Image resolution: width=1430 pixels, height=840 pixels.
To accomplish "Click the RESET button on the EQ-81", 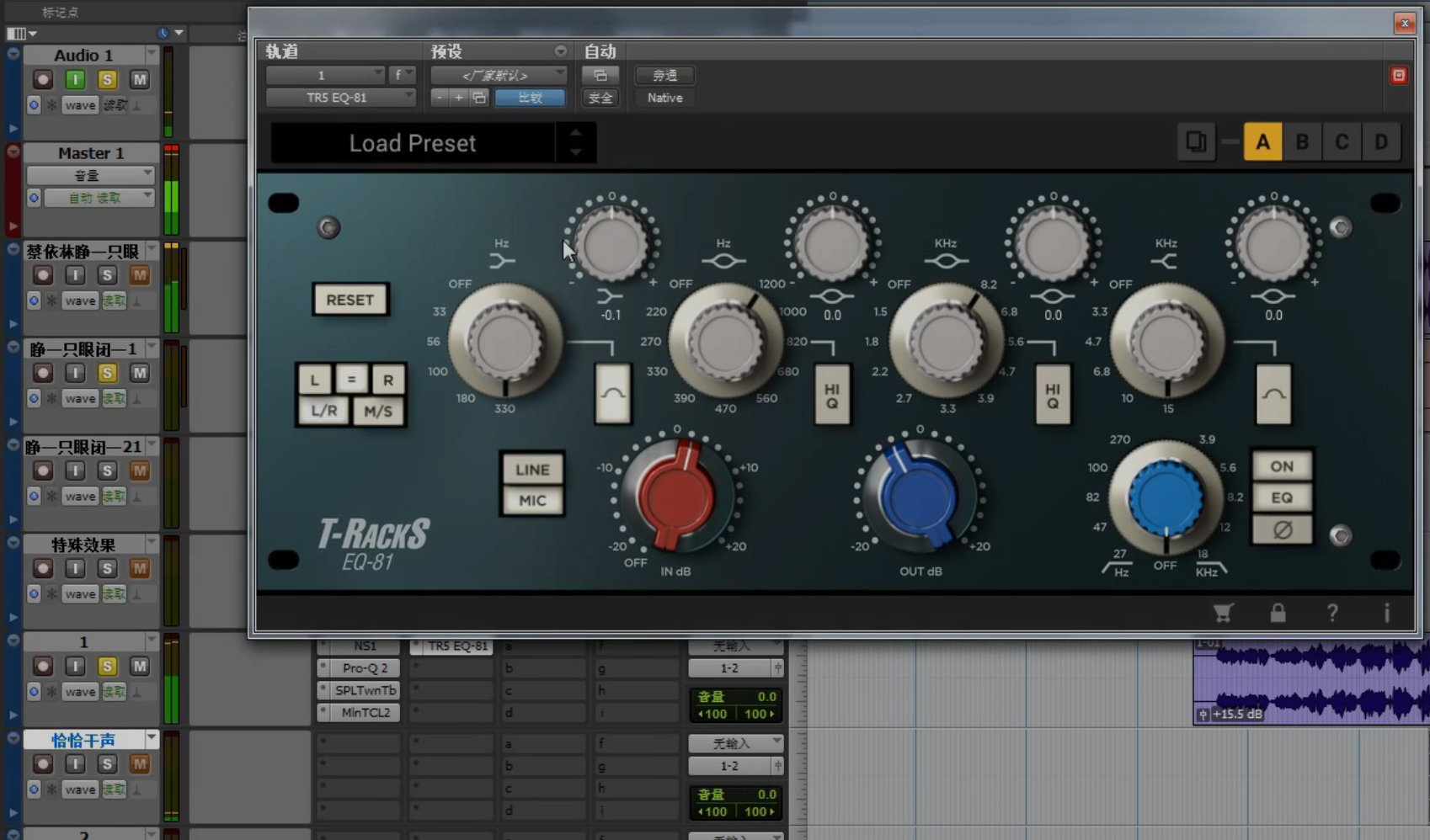I will tap(349, 300).
